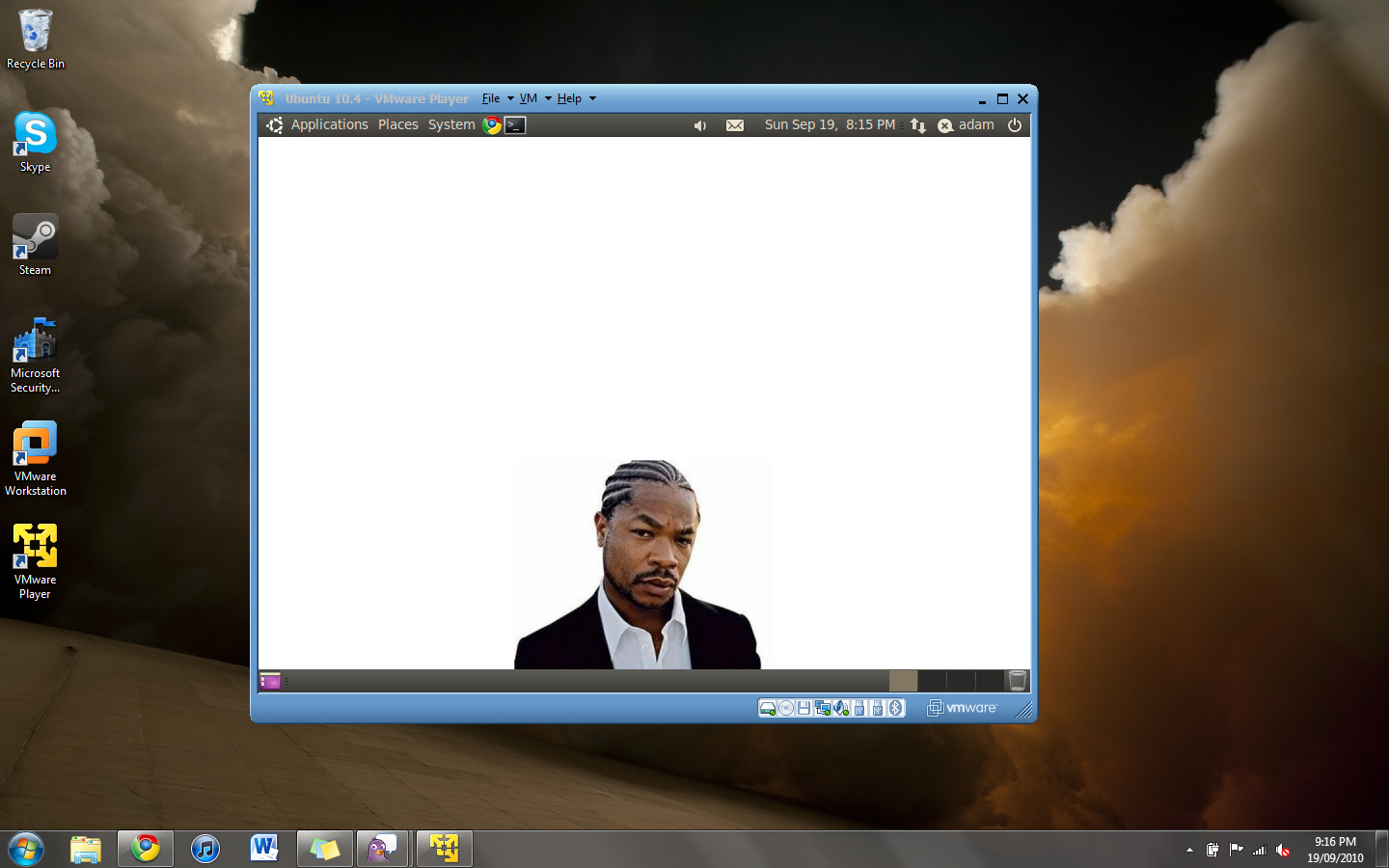Click the Ubuntu volume speaker indicator
The image size is (1389, 868).
[x=700, y=125]
